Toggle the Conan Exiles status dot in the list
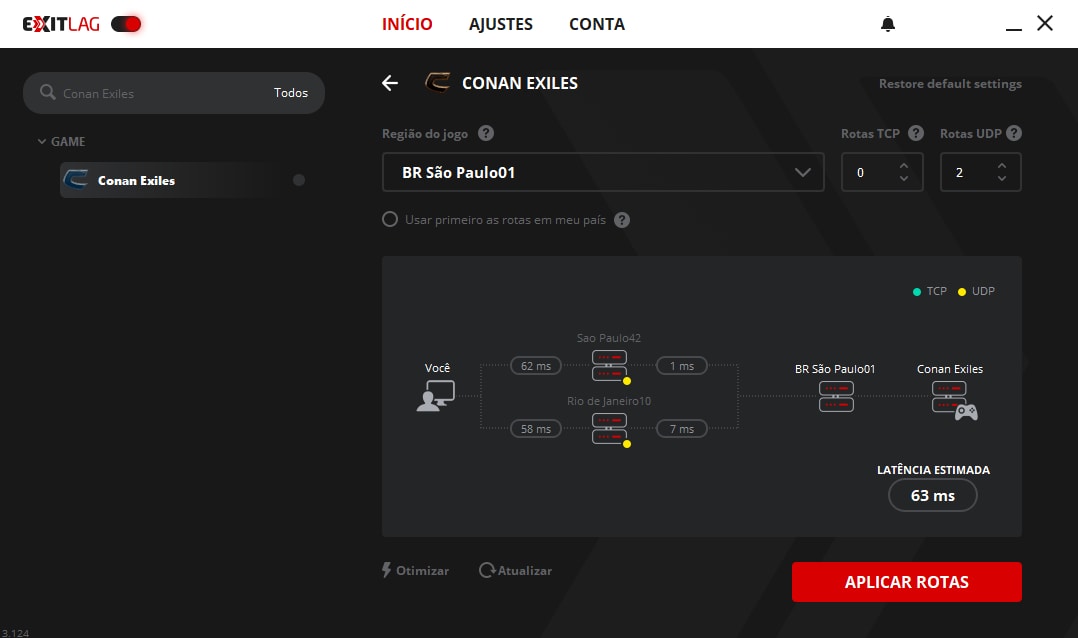 (x=298, y=180)
